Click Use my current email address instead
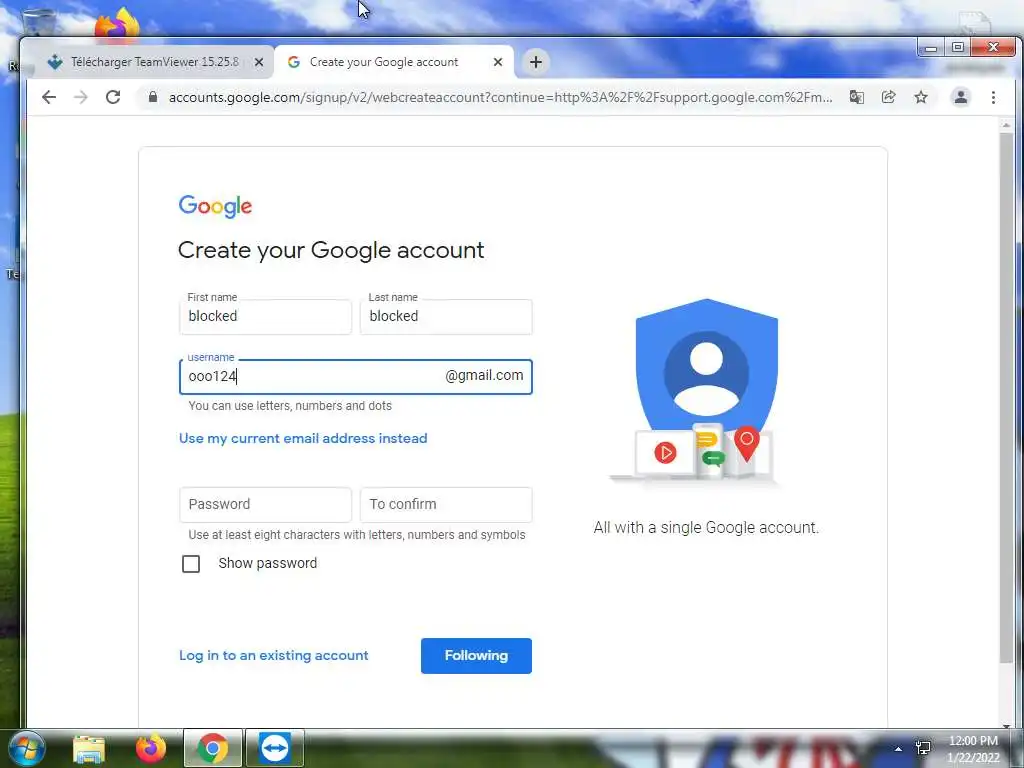This screenshot has width=1024, height=768. (303, 438)
